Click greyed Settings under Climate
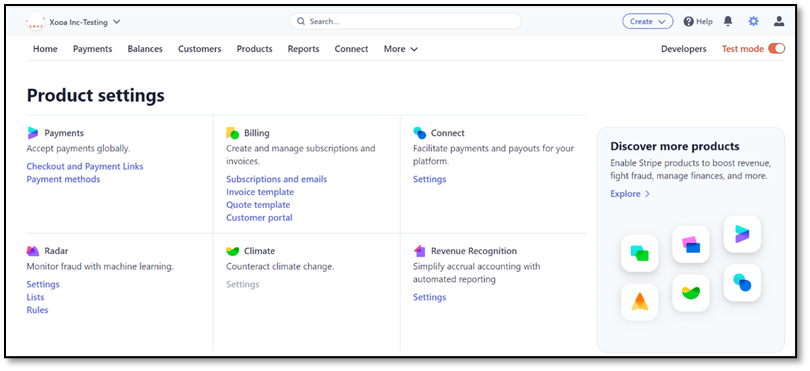 [x=243, y=284]
